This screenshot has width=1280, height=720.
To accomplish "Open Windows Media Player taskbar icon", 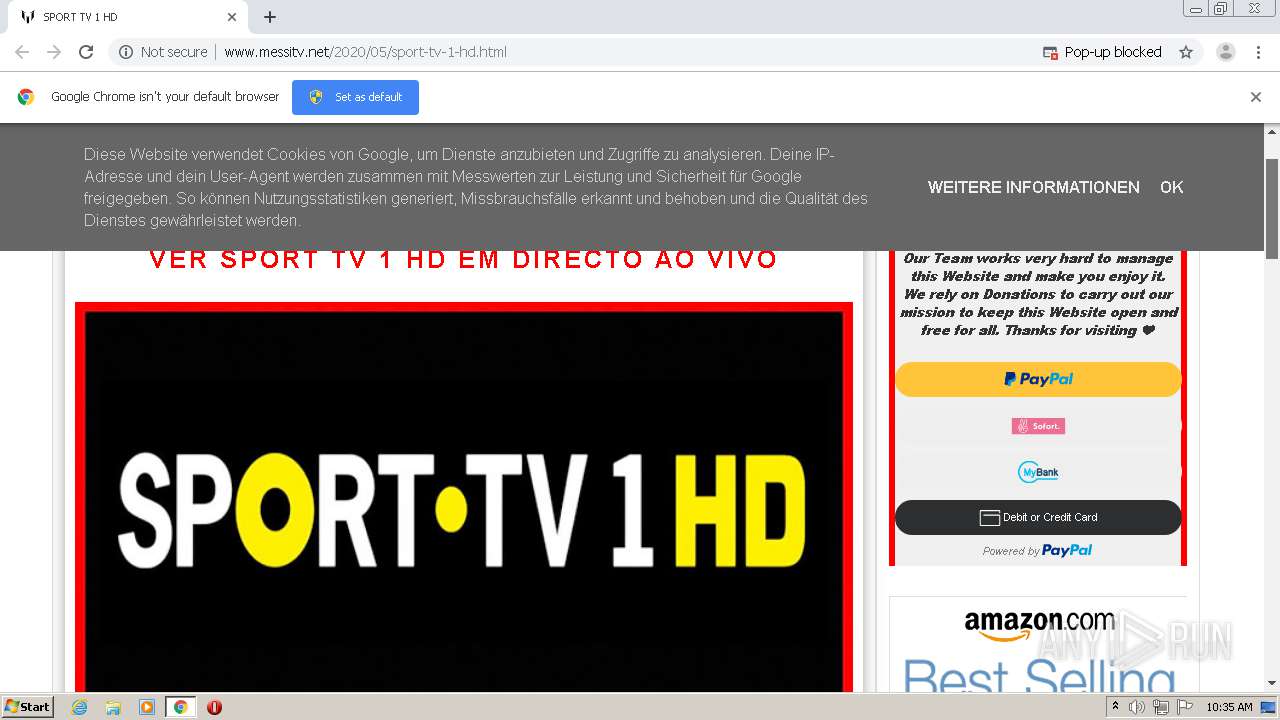I will pos(147,707).
